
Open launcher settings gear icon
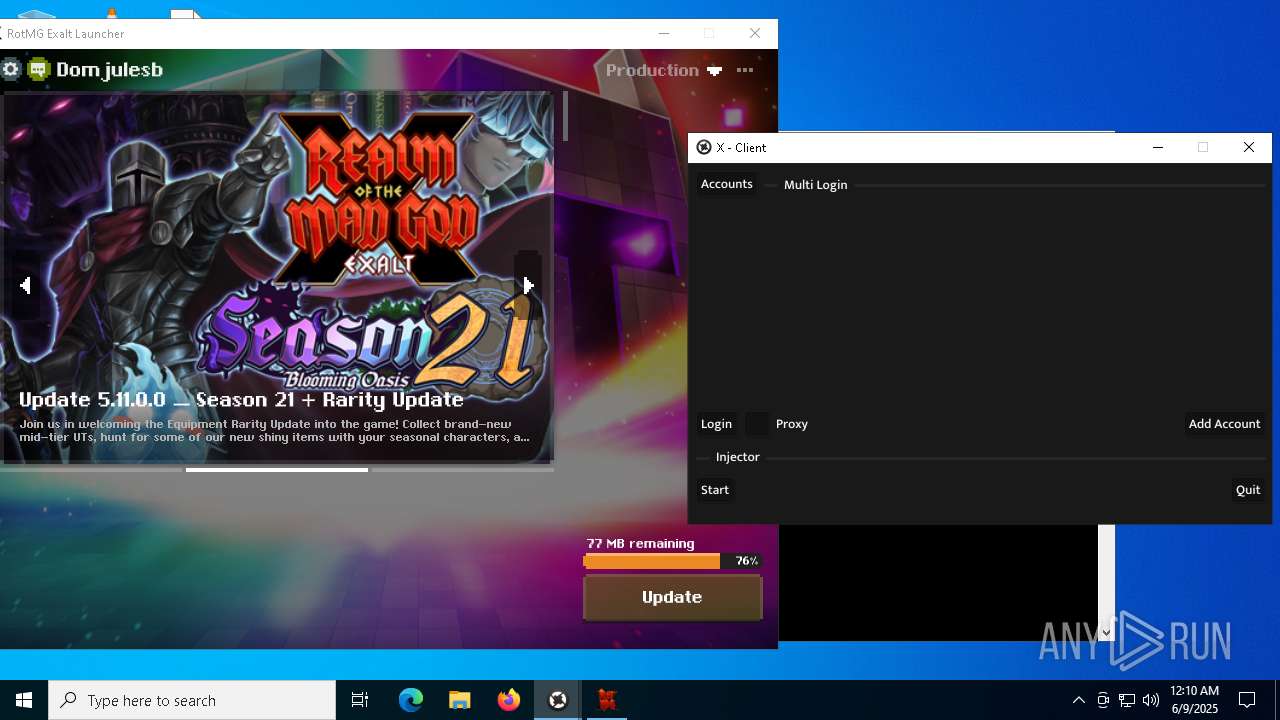11,69
